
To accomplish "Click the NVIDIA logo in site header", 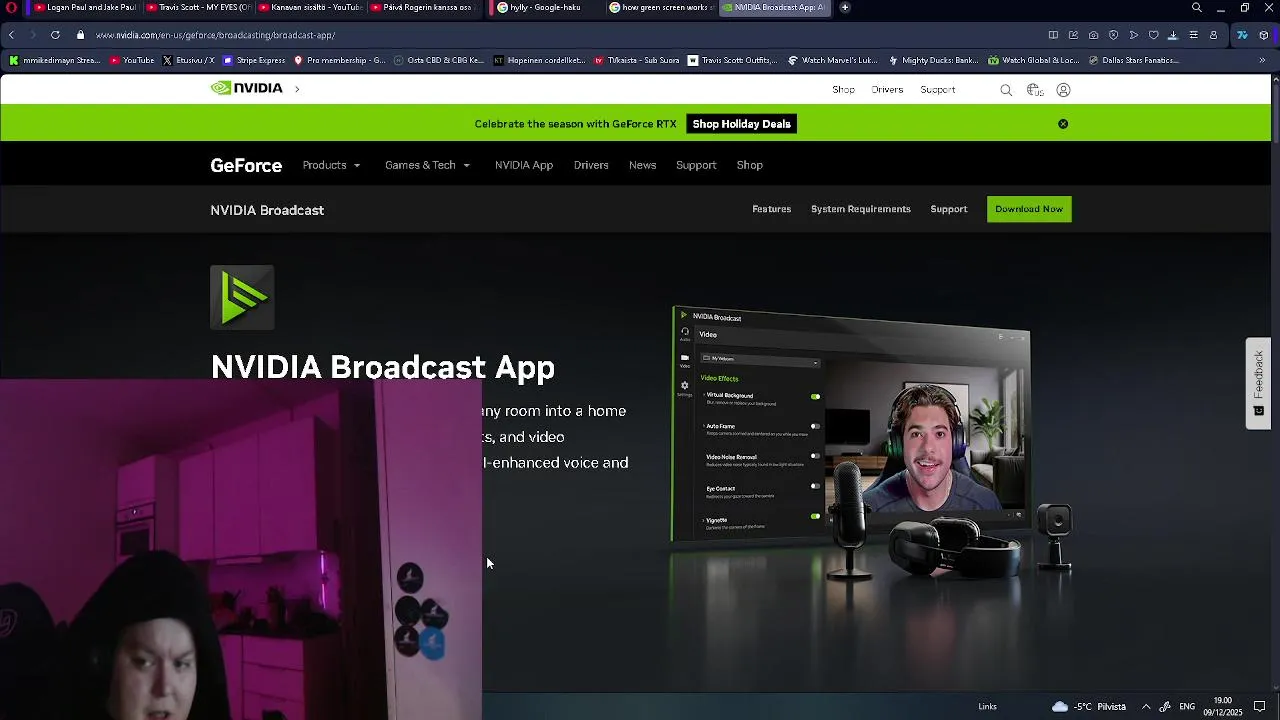I will click(247, 88).
